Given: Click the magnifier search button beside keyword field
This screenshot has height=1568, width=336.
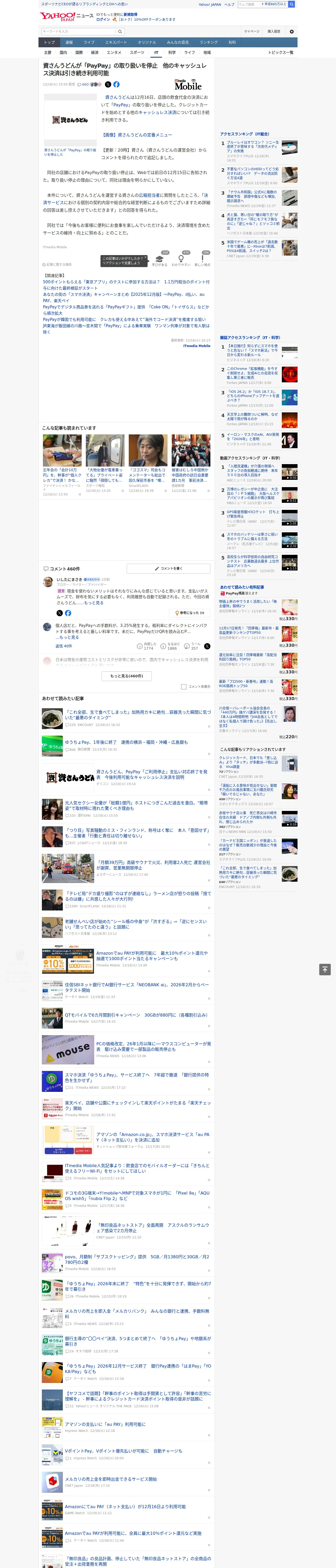Looking at the screenshot, I should (x=120, y=31).
